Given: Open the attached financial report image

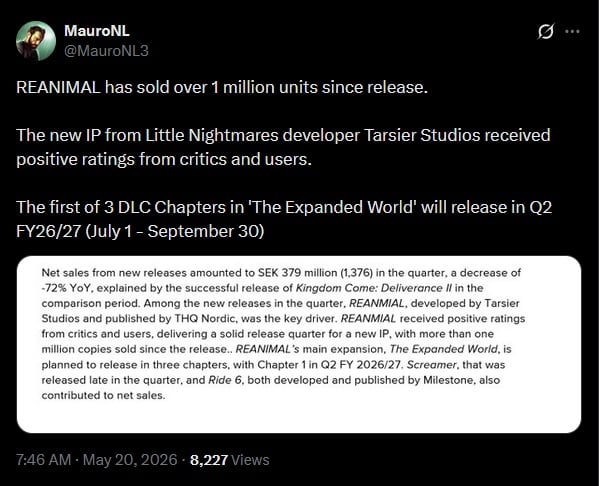Looking at the screenshot, I should point(299,344).
